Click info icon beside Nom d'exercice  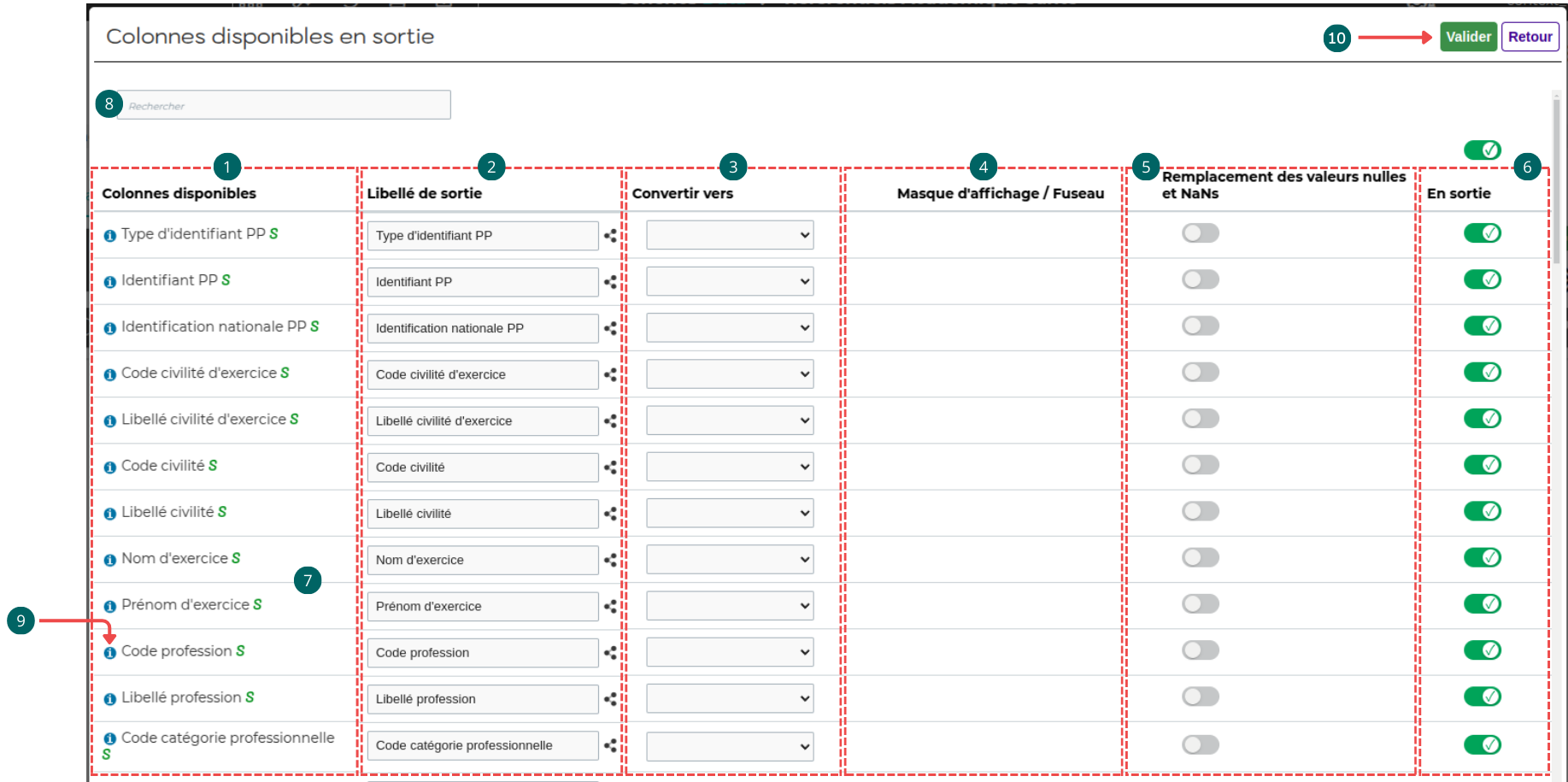[x=109, y=561]
